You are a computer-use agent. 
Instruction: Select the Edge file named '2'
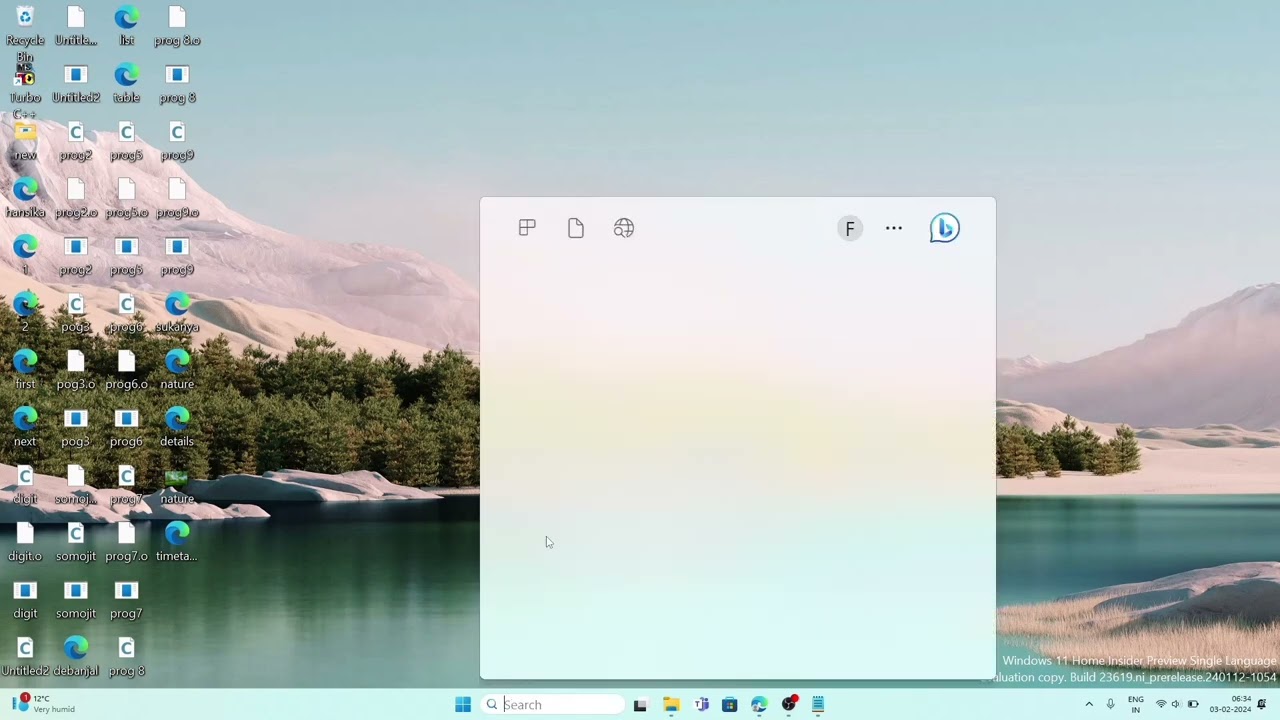[x=25, y=313]
